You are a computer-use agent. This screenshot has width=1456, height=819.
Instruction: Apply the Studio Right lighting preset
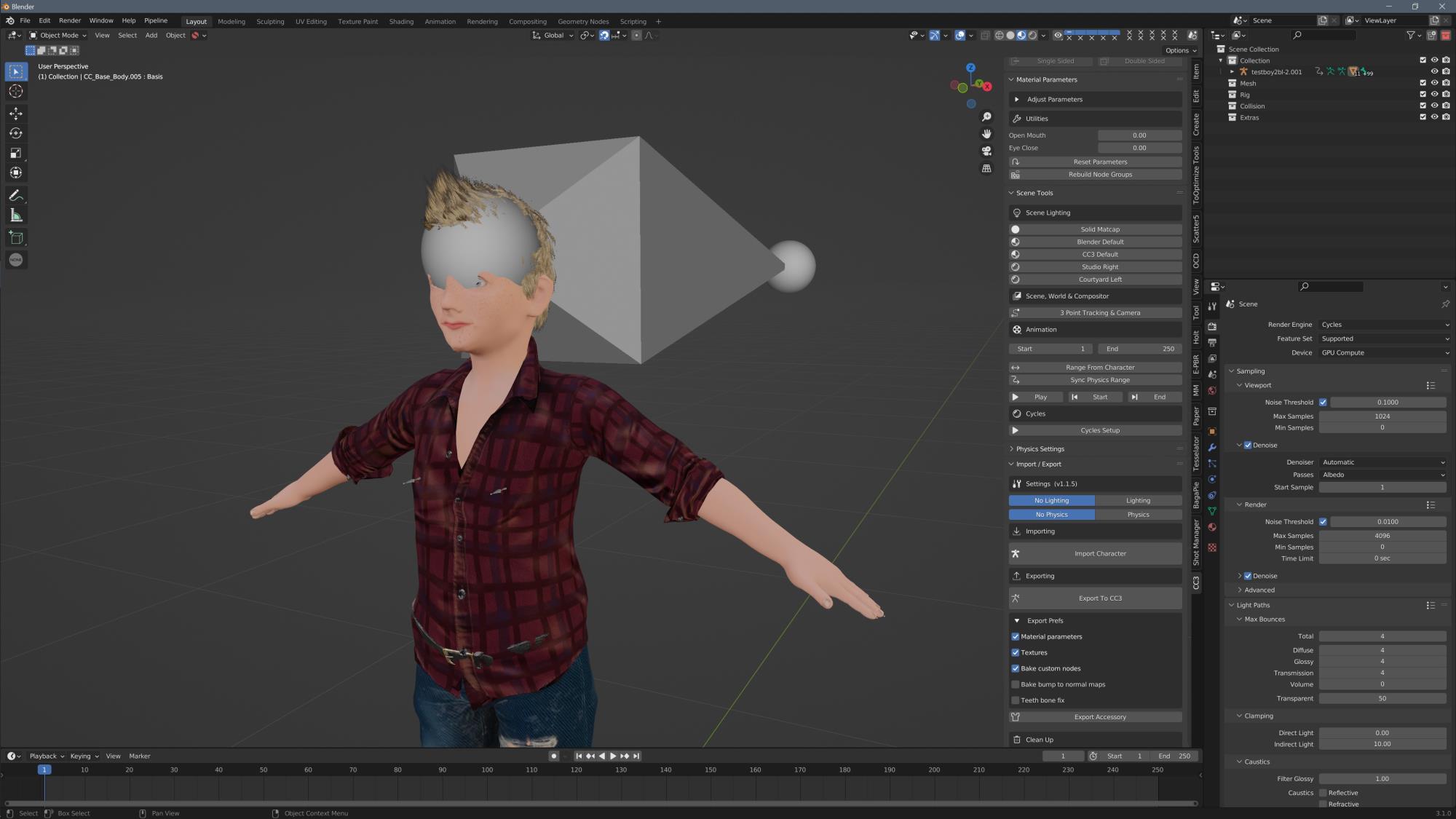1095,267
